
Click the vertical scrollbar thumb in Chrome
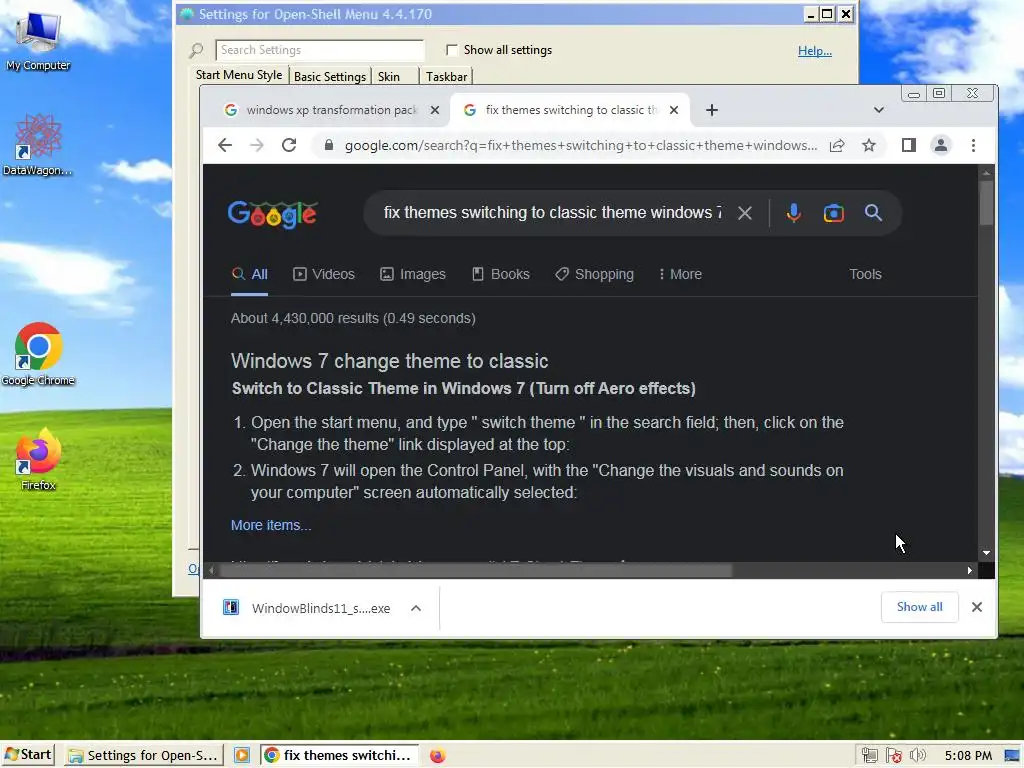986,202
